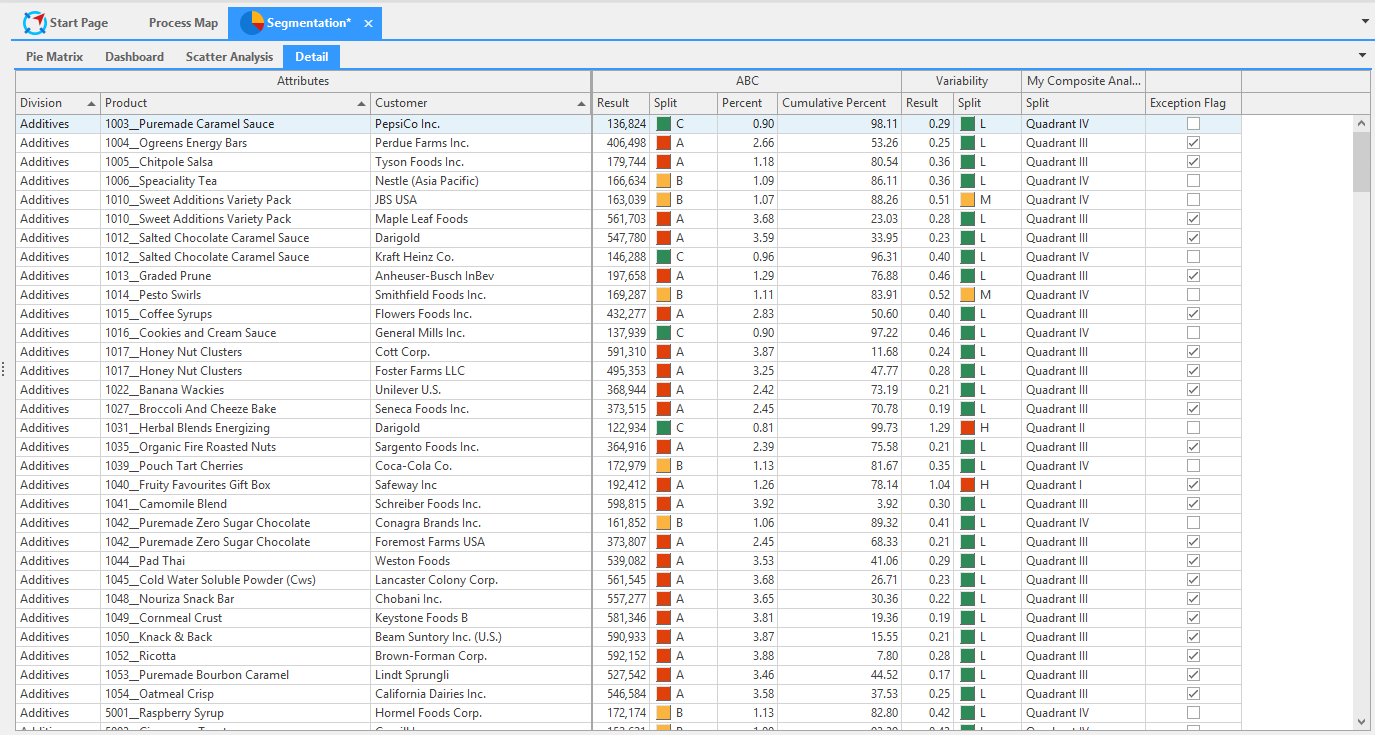This screenshot has height=735, width=1375.
Task: Toggle Exception Flag for Lindt Sprungli row
Action: pyautogui.click(x=1193, y=675)
